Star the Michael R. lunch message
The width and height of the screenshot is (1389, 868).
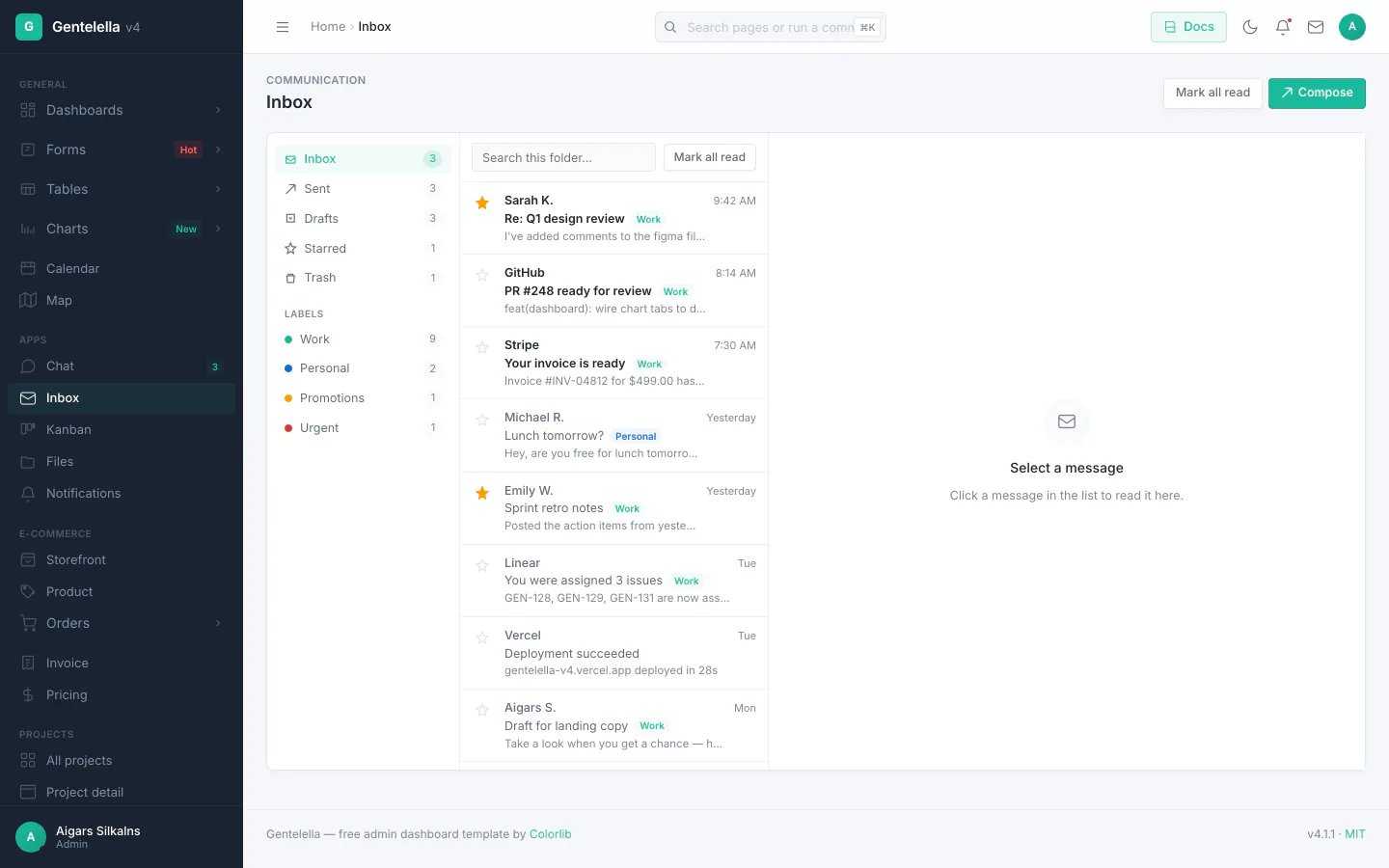click(482, 420)
